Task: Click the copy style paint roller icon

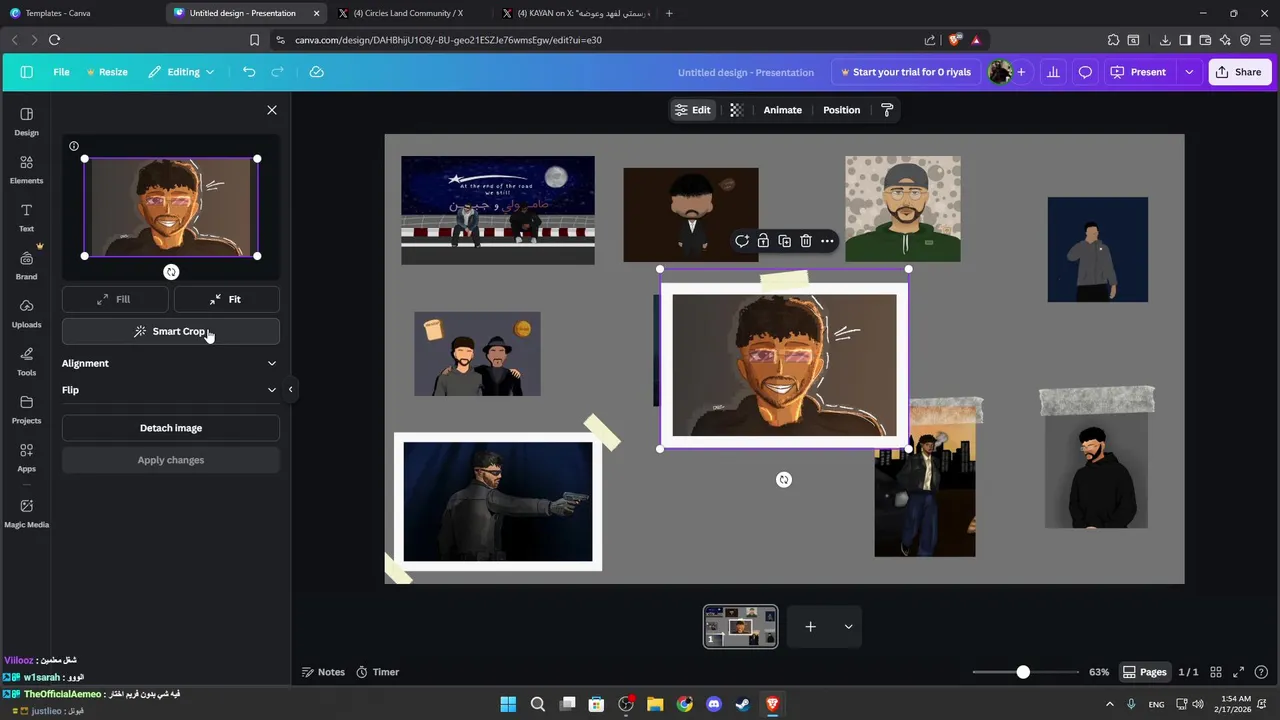Action: click(887, 110)
